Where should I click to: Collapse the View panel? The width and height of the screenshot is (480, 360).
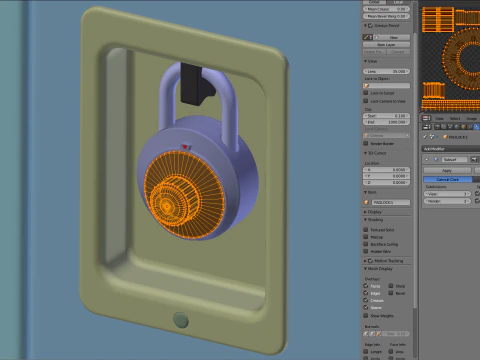(x=365, y=61)
